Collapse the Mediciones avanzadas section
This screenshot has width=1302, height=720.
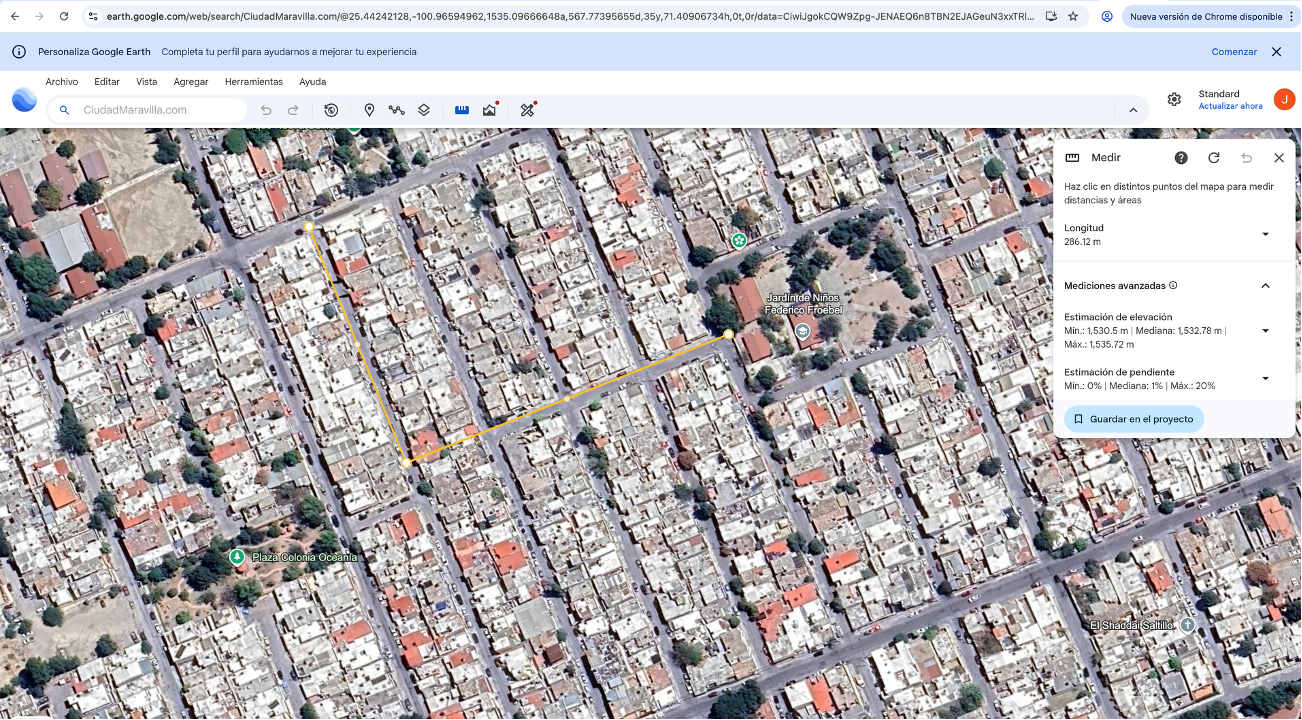tap(1265, 286)
